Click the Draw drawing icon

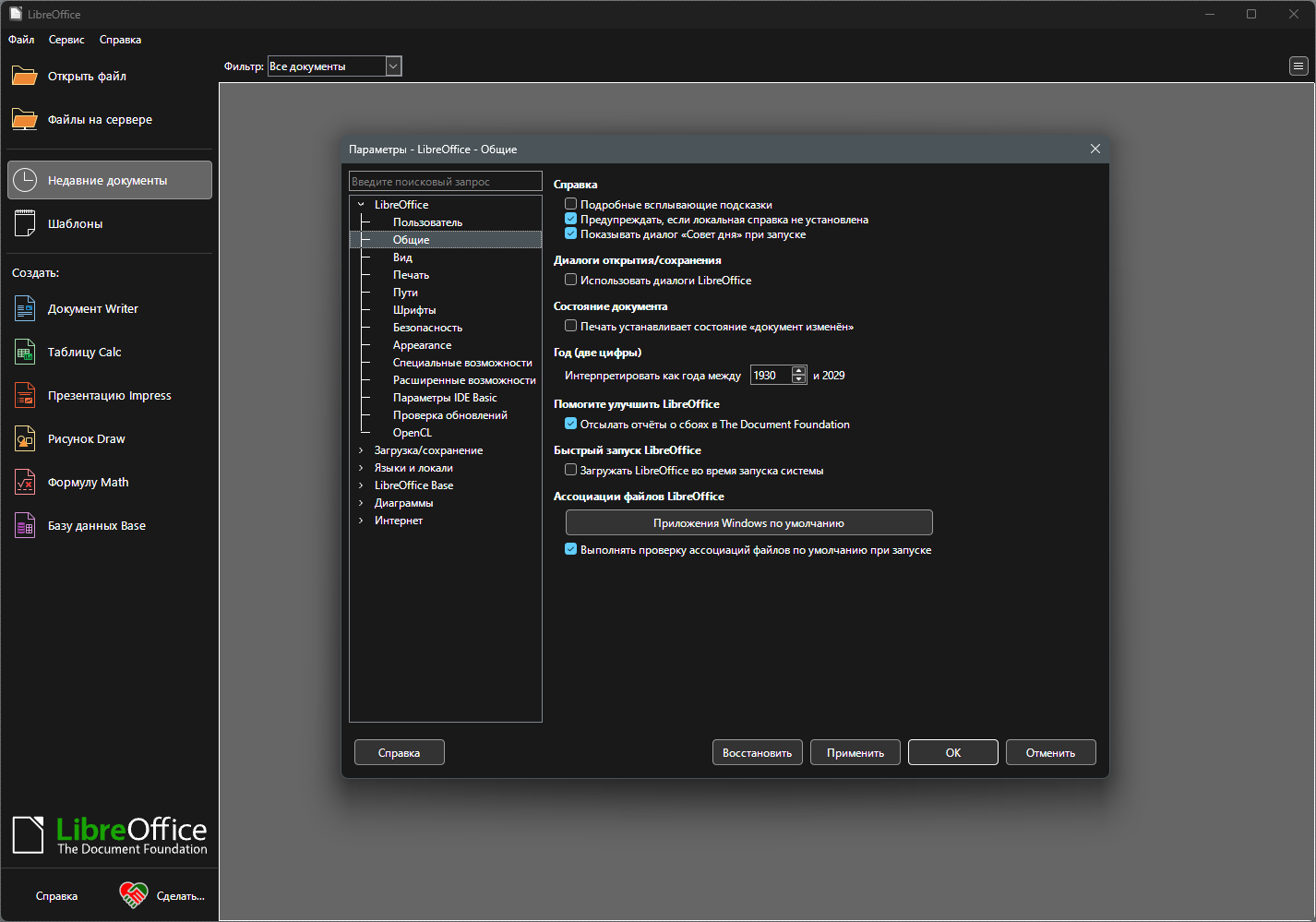(x=25, y=438)
